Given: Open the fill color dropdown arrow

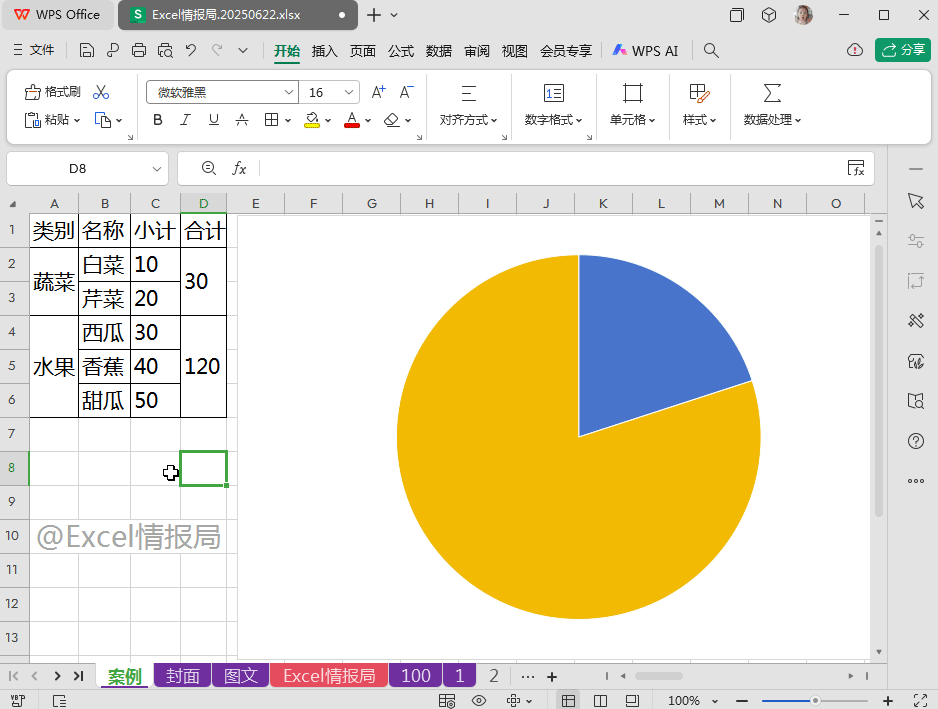Looking at the screenshot, I should [x=330, y=119].
